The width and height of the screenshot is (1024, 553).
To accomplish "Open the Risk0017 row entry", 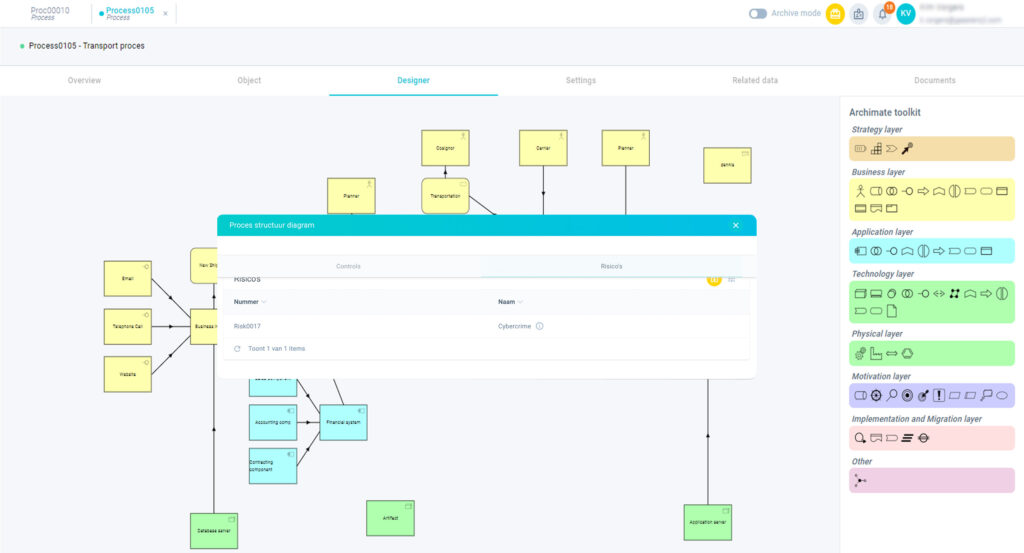I will click(247, 326).
